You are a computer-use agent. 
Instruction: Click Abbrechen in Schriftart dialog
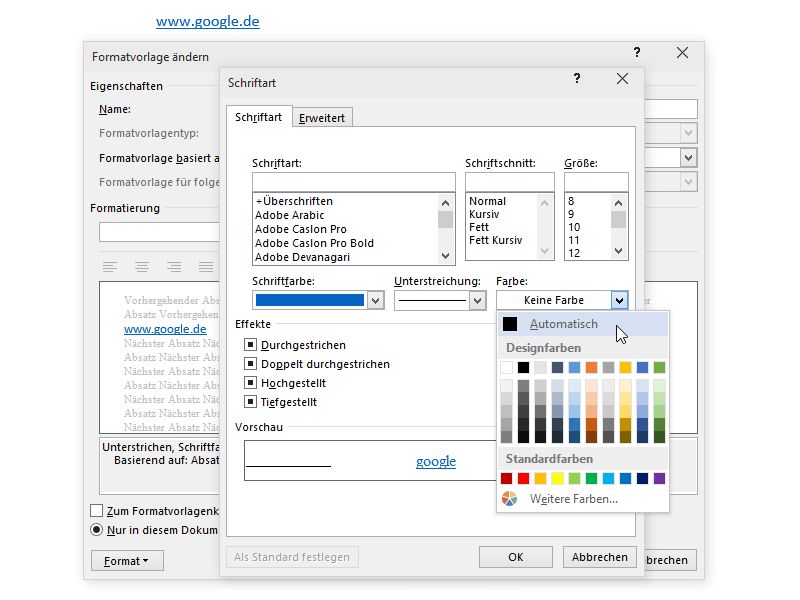coord(599,557)
